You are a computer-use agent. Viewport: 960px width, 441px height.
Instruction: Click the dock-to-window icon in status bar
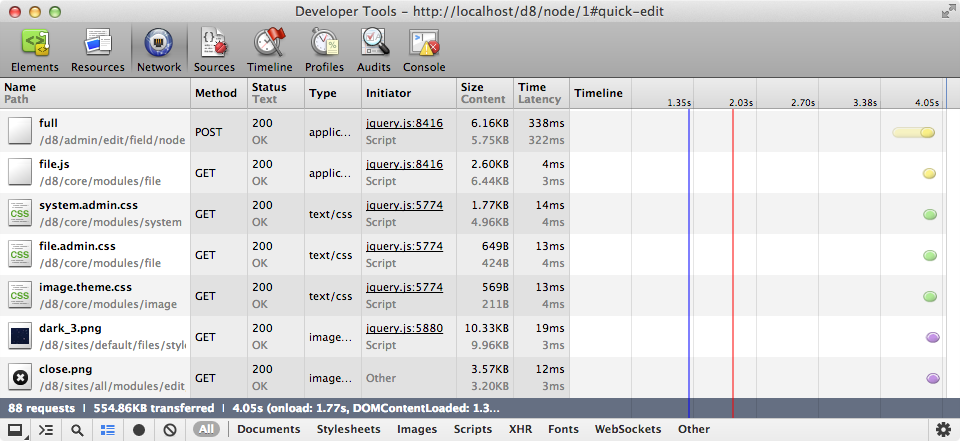pos(15,429)
